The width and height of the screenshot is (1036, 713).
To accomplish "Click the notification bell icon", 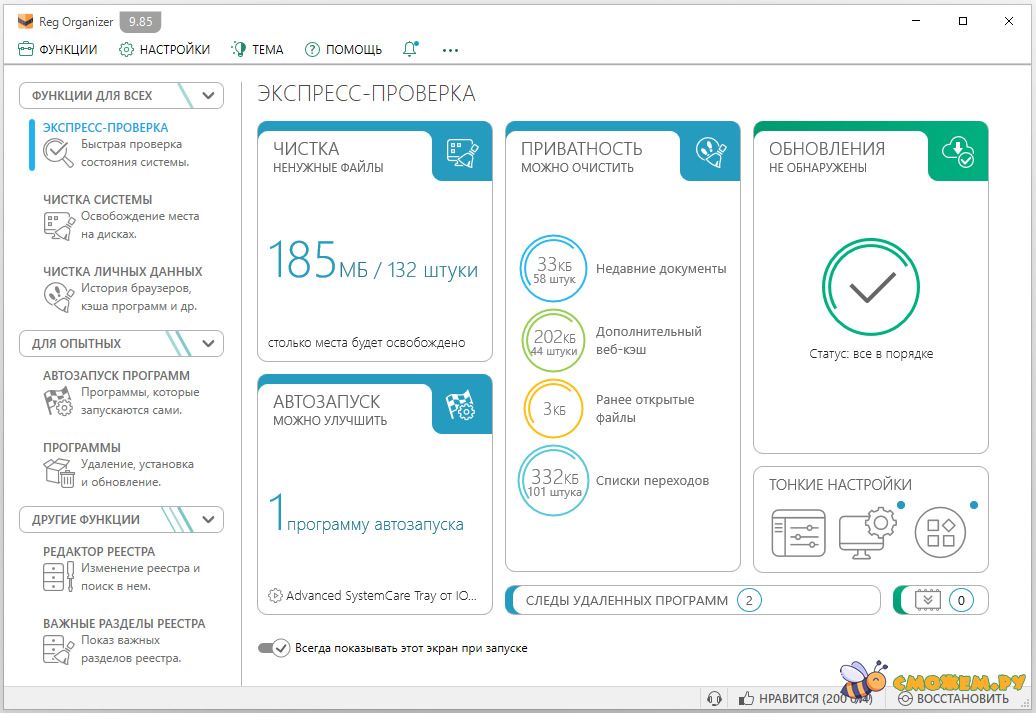I will point(410,49).
